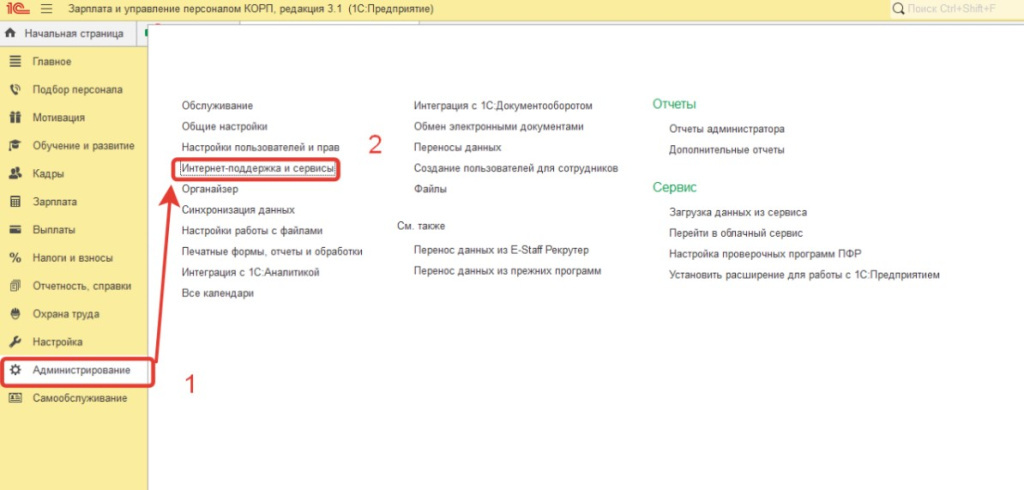
Task: Click the Мотивация gift icon
Action: (16, 118)
